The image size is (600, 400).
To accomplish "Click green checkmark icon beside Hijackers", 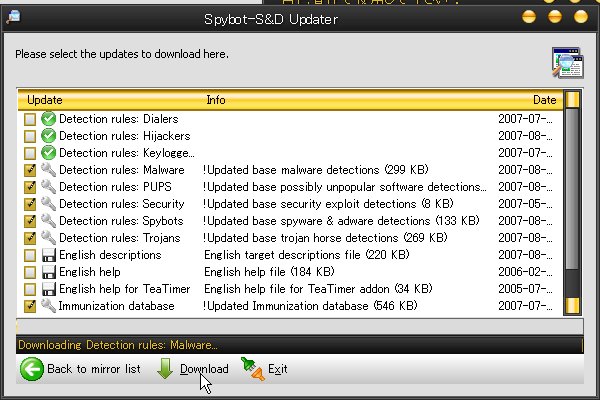I will (x=49, y=136).
